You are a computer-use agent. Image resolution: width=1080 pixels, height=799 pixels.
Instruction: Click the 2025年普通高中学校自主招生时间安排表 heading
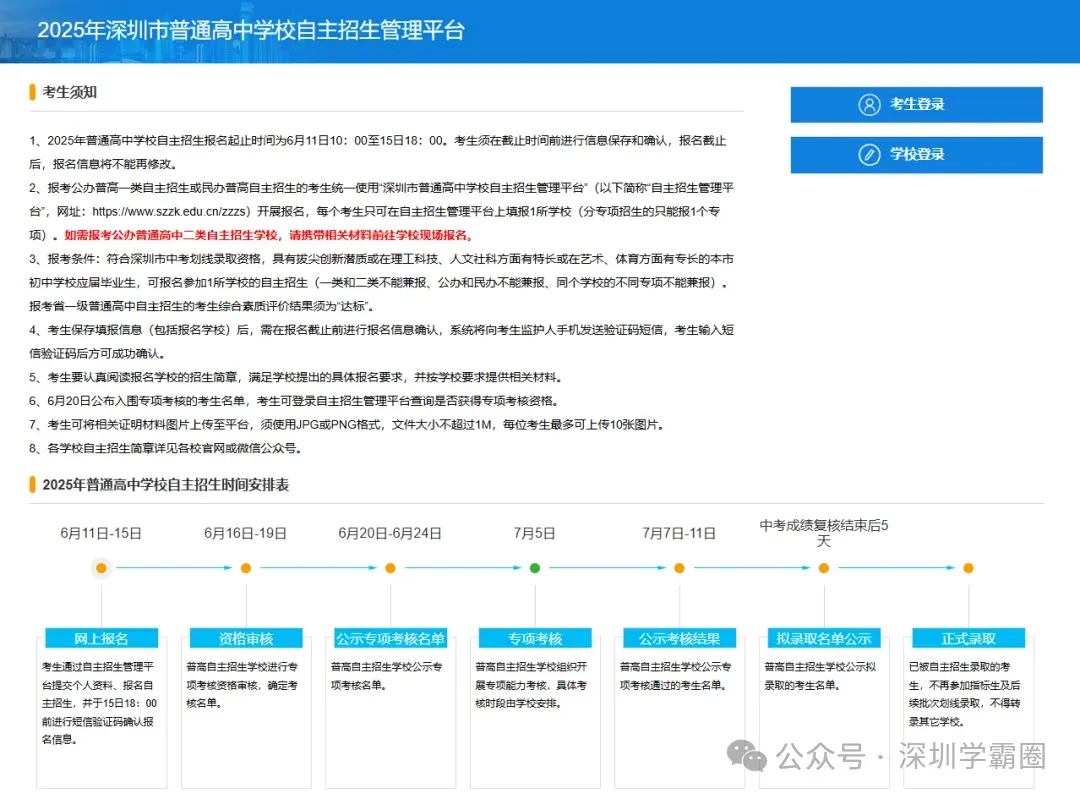(165, 485)
